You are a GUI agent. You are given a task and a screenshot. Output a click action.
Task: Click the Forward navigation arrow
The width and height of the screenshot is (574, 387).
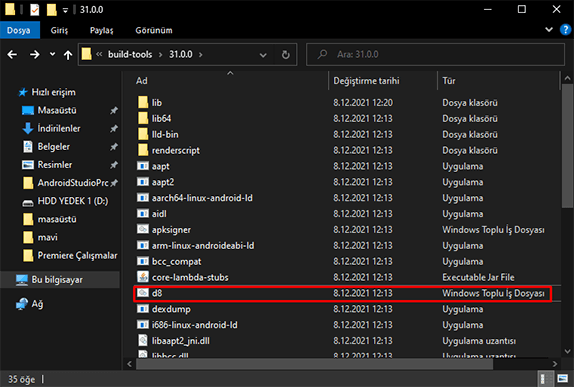(x=35, y=55)
